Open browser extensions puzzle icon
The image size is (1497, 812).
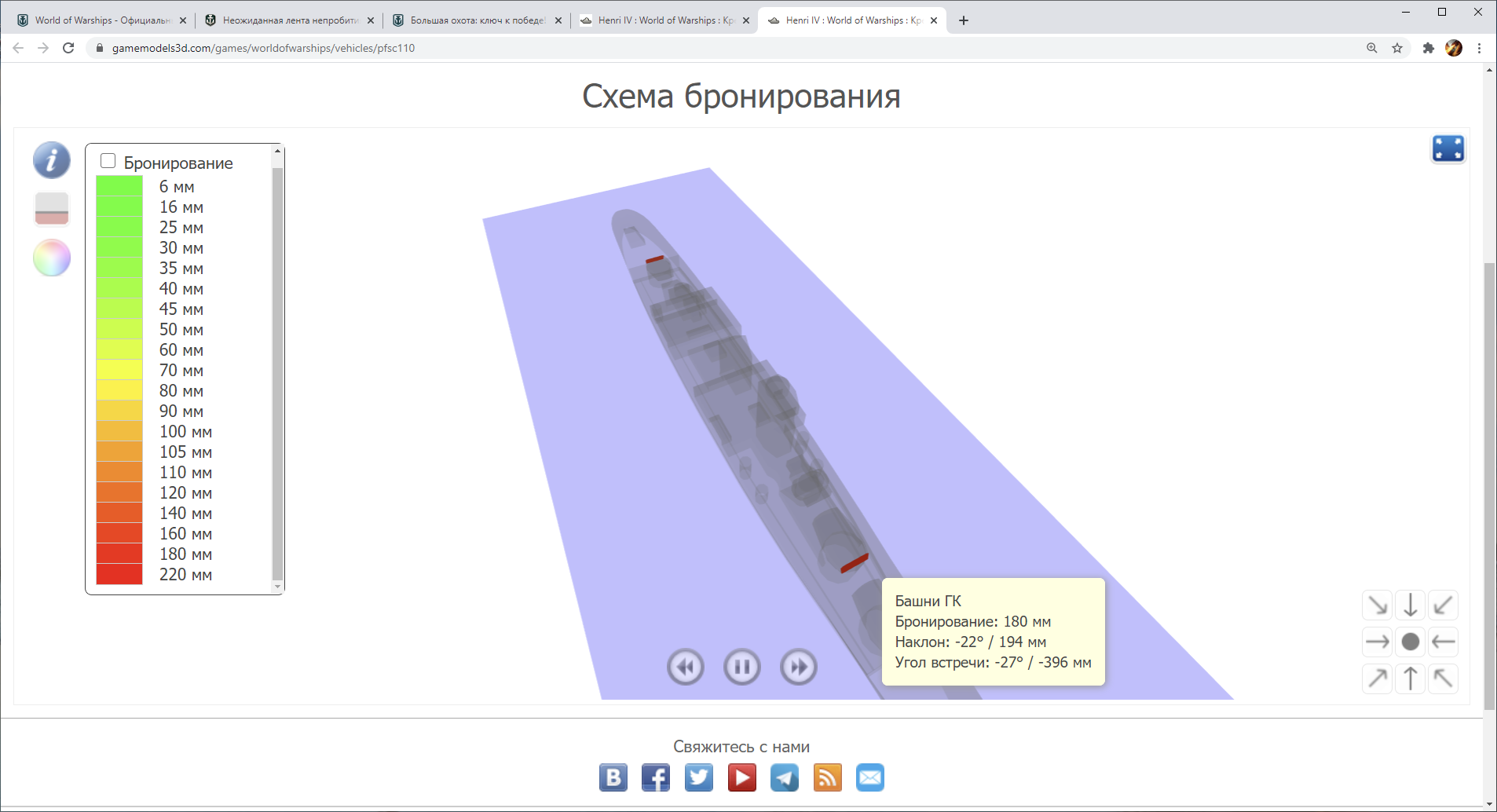tap(1429, 48)
